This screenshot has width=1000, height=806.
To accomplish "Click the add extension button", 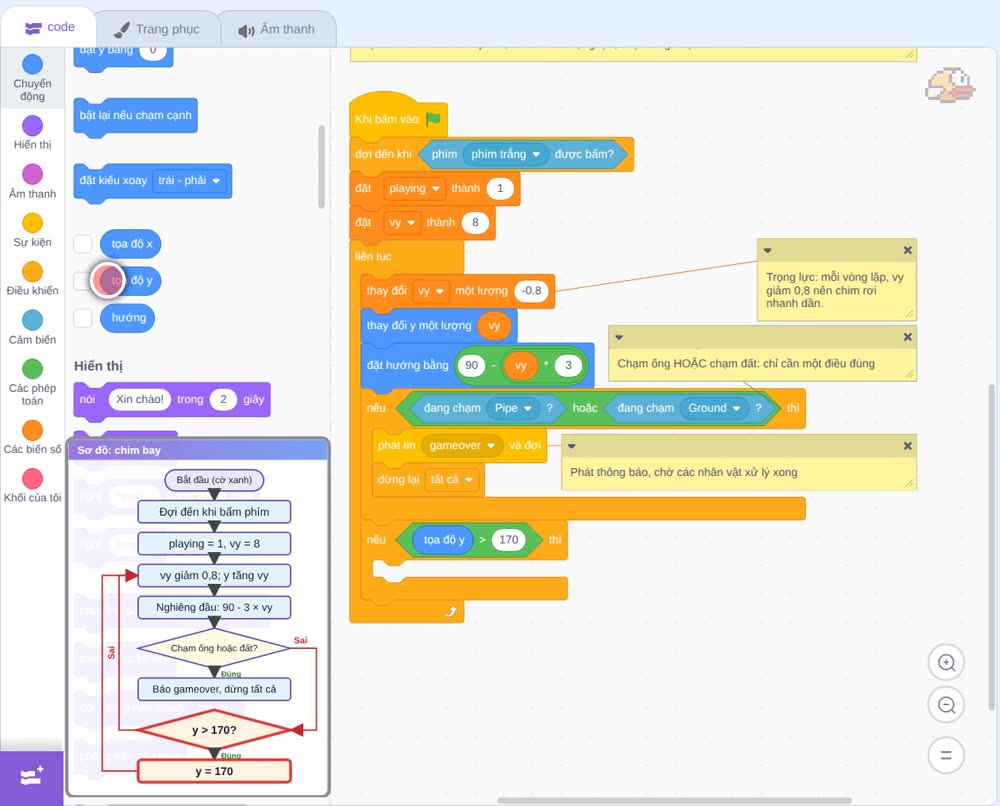I will (x=32, y=778).
